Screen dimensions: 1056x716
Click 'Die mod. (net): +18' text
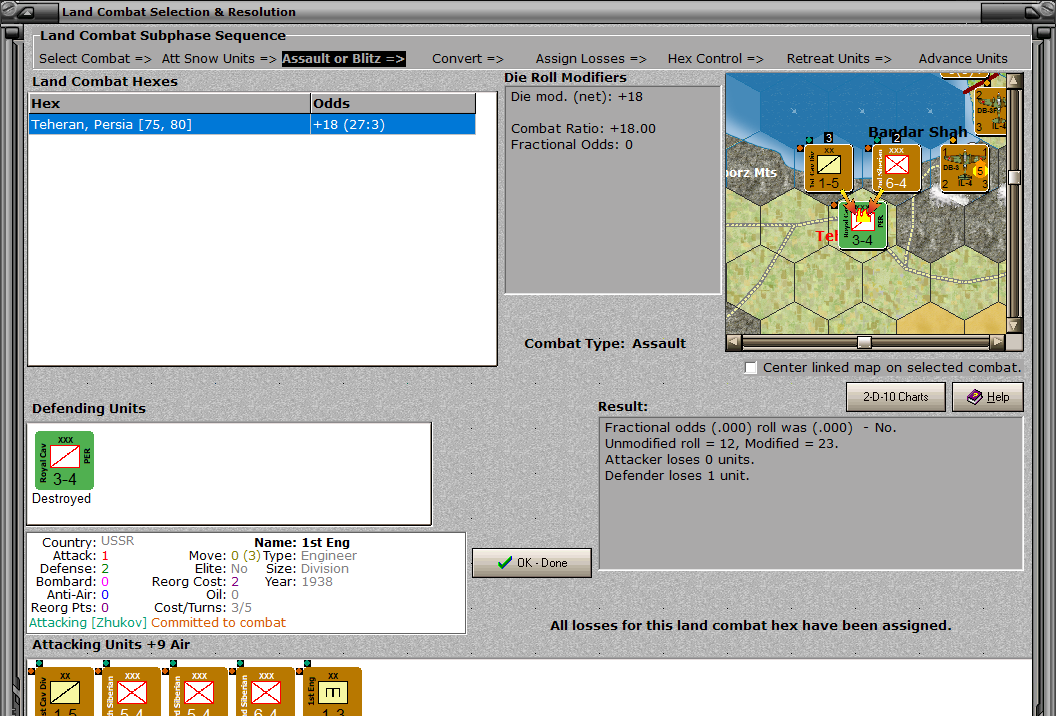(576, 97)
